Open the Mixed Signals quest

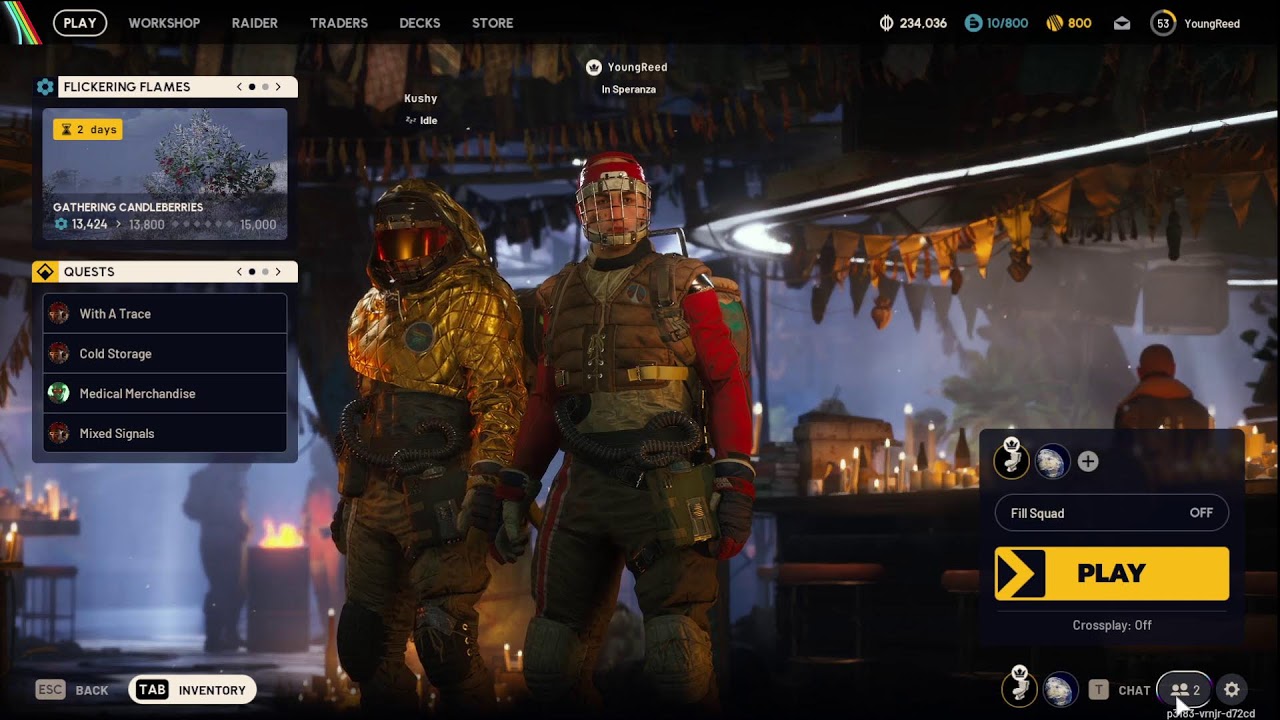point(165,433)
